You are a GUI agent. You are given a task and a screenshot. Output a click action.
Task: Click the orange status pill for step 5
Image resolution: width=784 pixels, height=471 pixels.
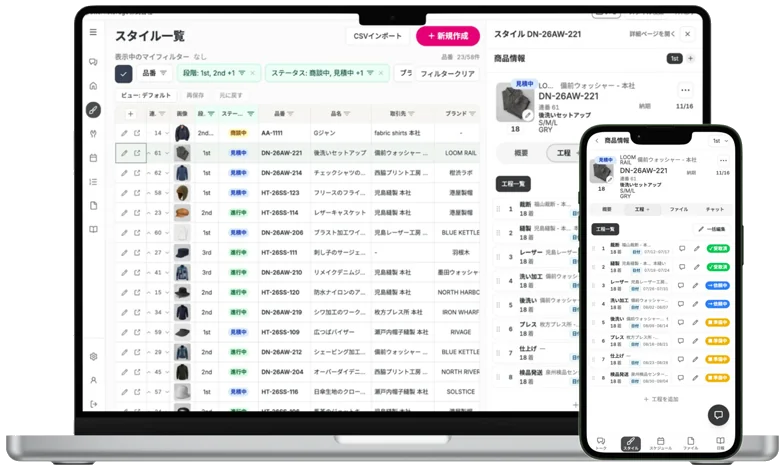(x=718, y=322)
